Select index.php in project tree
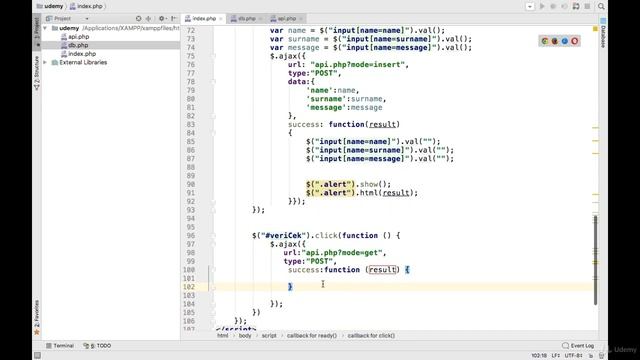This screenshot has height=360, width=640. (82, 54)
